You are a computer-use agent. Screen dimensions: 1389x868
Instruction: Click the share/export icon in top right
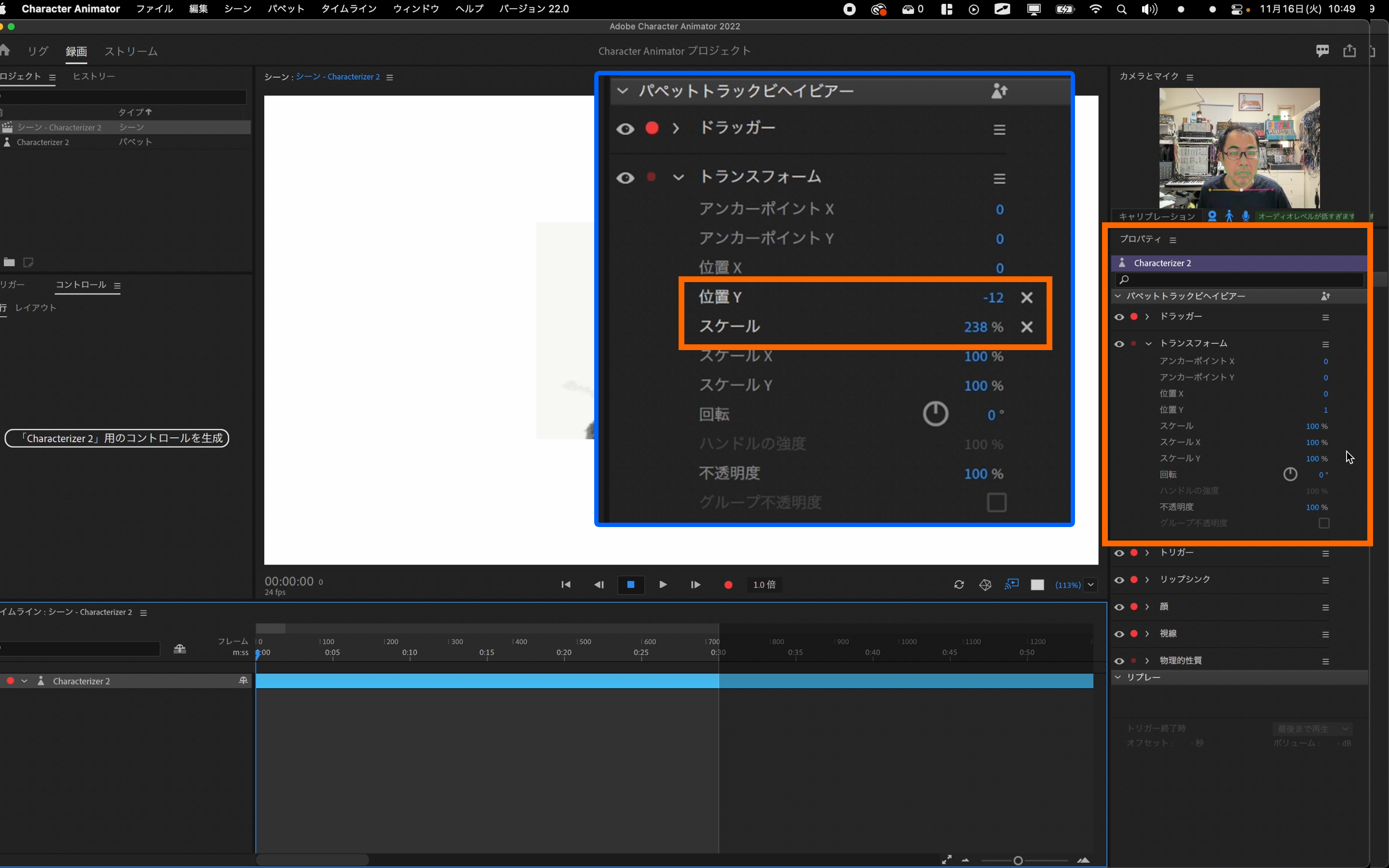[1349, 51]
